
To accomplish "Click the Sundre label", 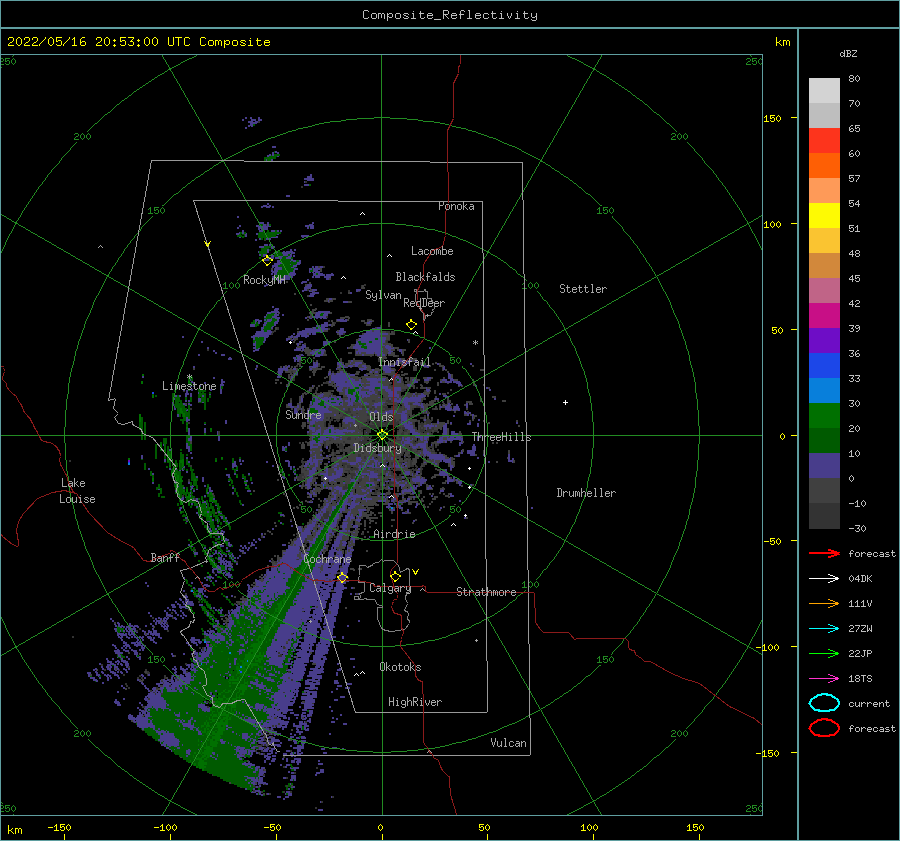I will [303, 414].
